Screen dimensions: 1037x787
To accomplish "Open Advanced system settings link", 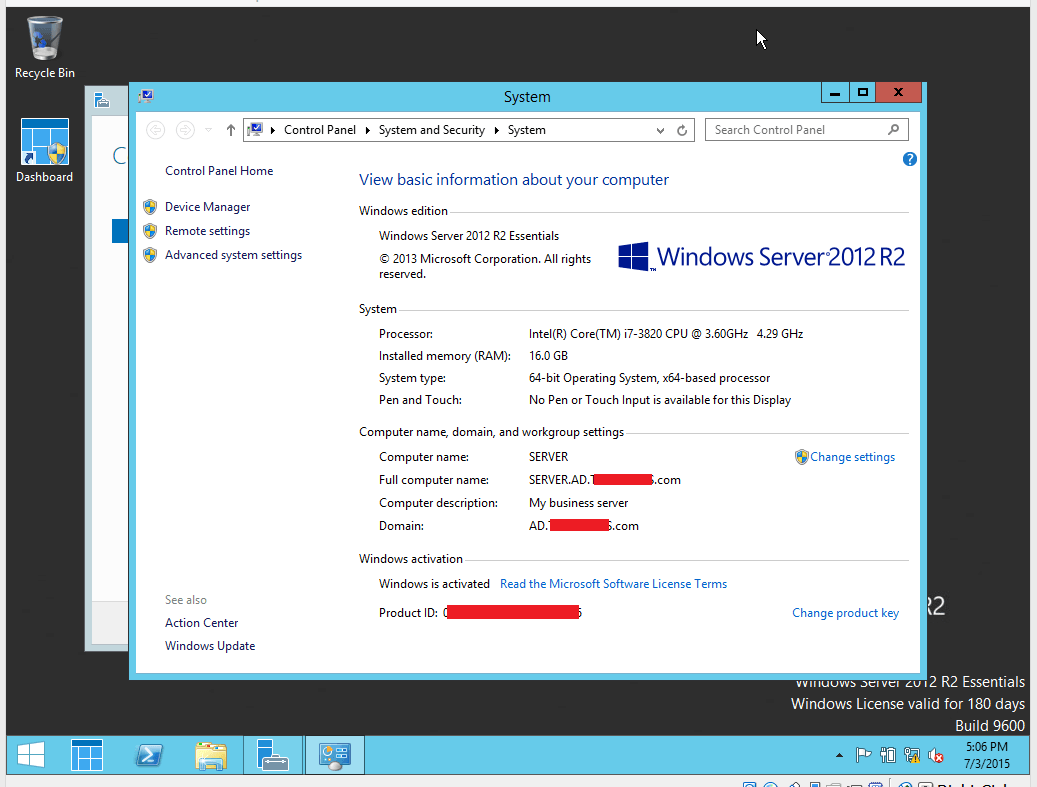I will pyautogui.click(x=233, y=255).
